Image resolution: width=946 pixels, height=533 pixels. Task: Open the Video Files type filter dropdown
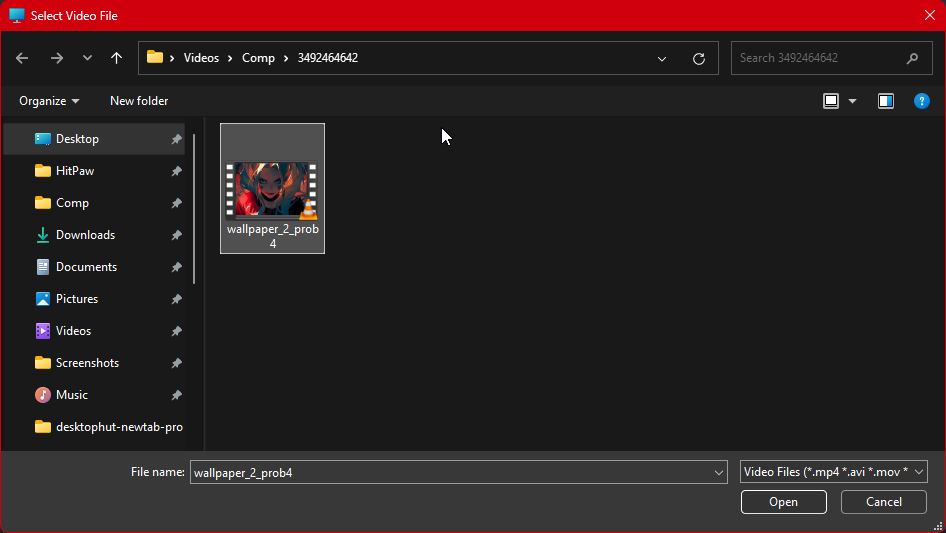834,472
